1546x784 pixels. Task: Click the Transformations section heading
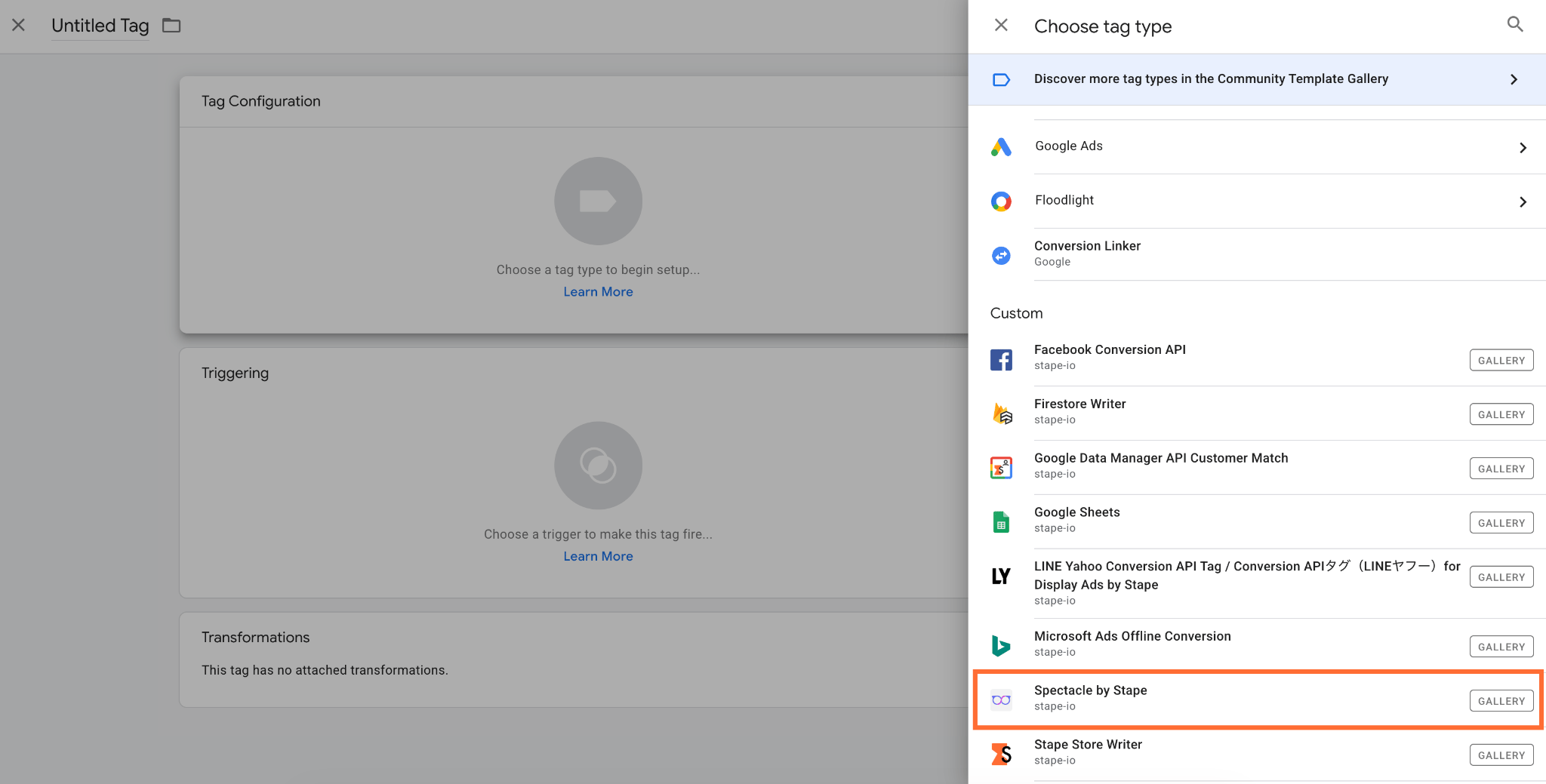pos(255,638)
